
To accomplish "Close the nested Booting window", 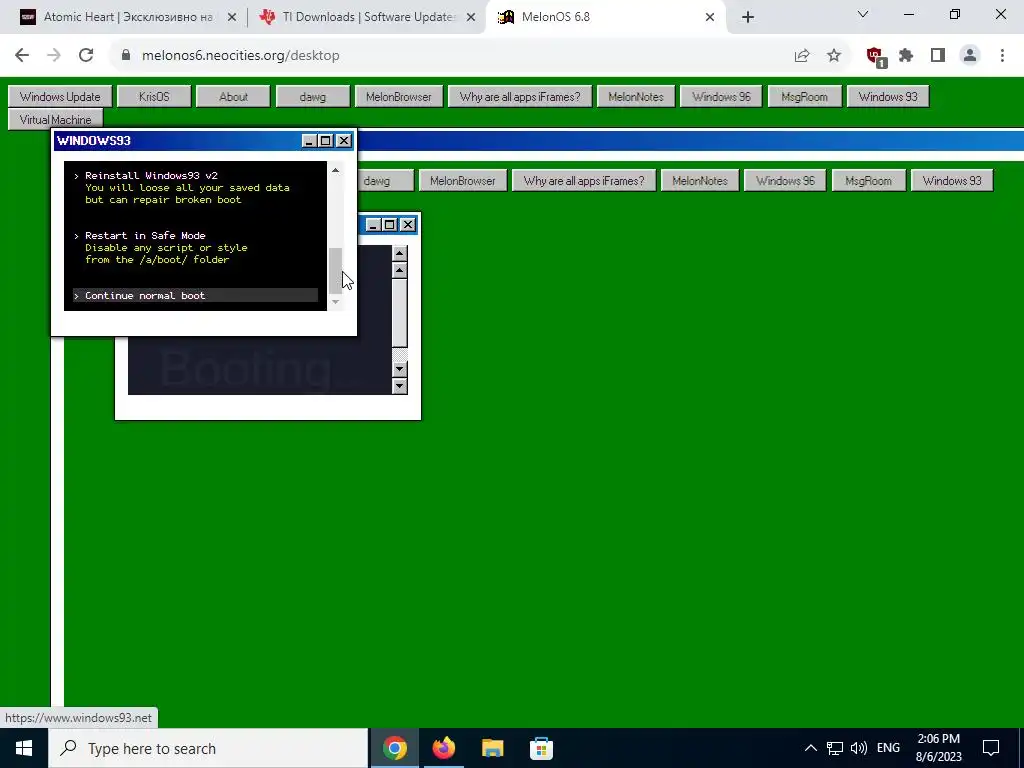I will [x=408, y=225].
